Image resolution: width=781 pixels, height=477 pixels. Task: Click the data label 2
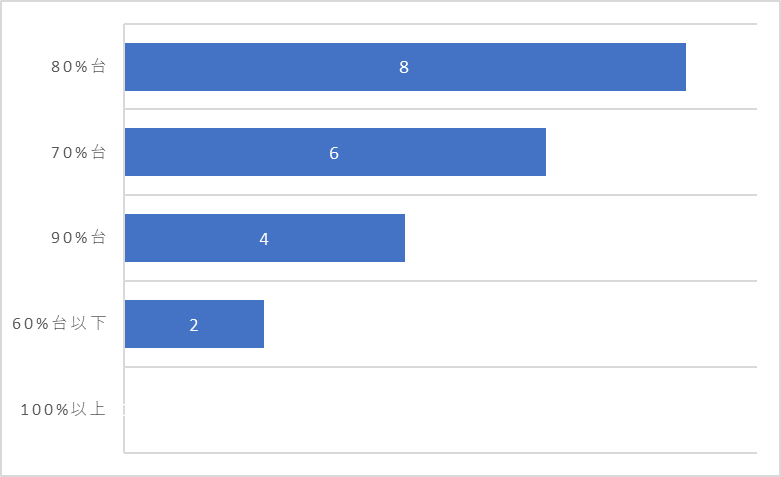click(x=194, y=325)
